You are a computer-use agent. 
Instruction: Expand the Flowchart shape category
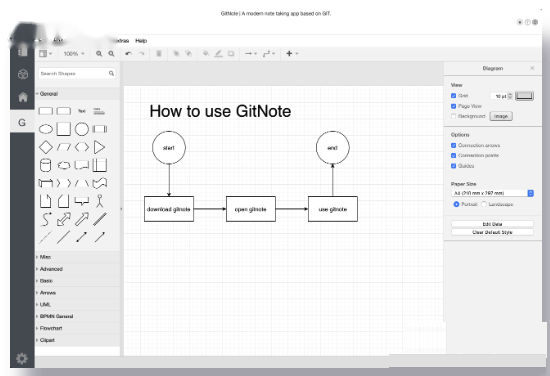pyautogui.click(x=51, y=328)
